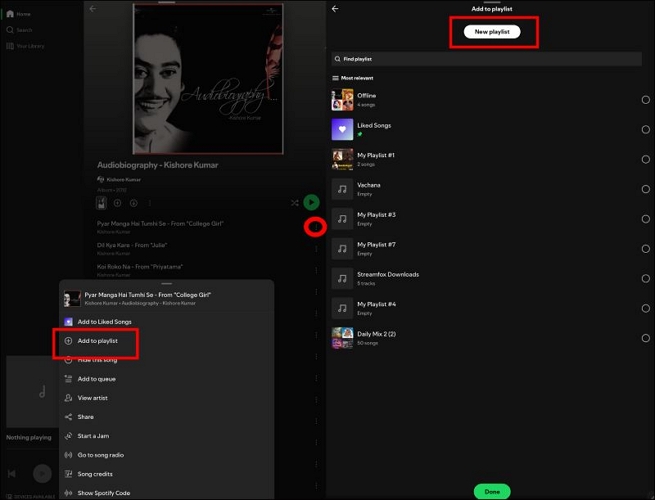The height and width of the screenshot is (500, 655).
Task: Click the Add to Liked Songs heart icon
Action: point(68,322)
